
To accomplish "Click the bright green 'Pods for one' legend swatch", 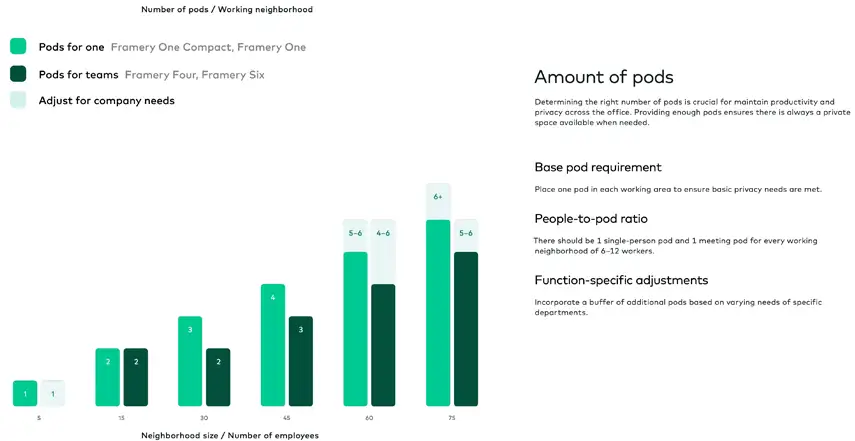I will (x=18, y=46).
